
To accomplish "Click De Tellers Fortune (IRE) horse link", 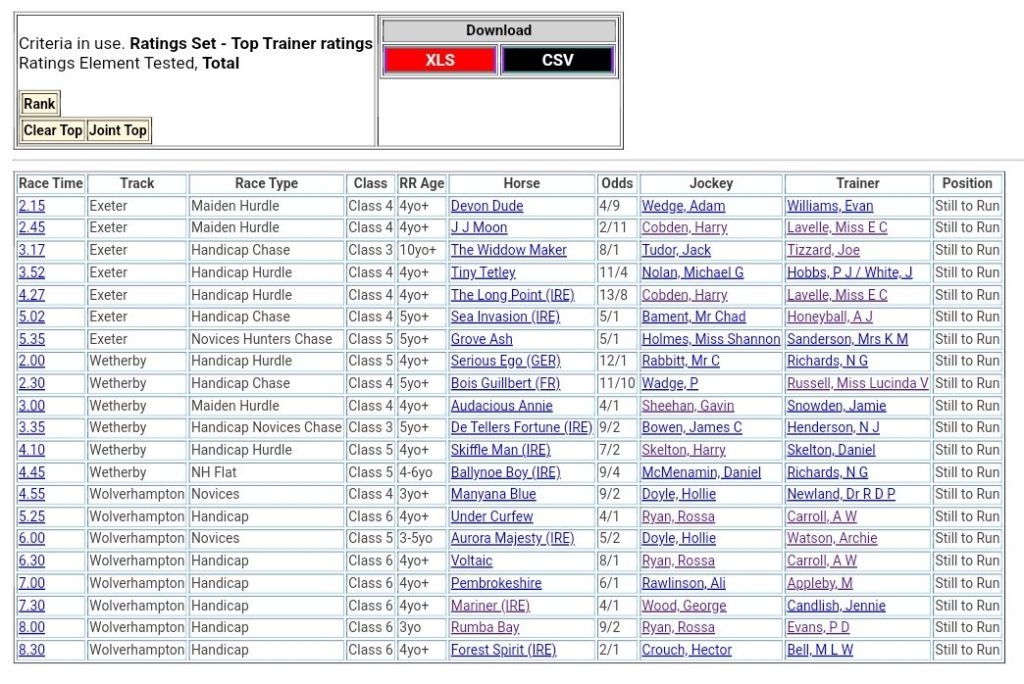I will pos(521,427).
